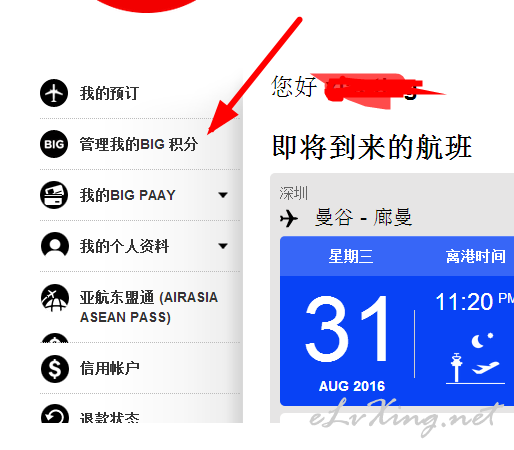Click the BIG PAAY card icon
This screenshot has width=514, height=450.
pyautogui.click(x=54, y=195)
